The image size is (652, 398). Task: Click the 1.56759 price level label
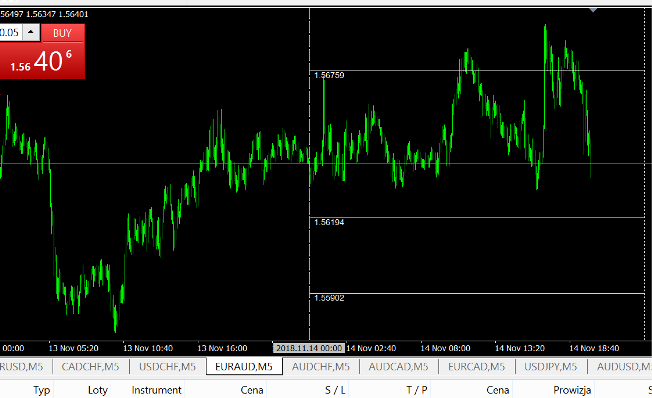point(329,75)
